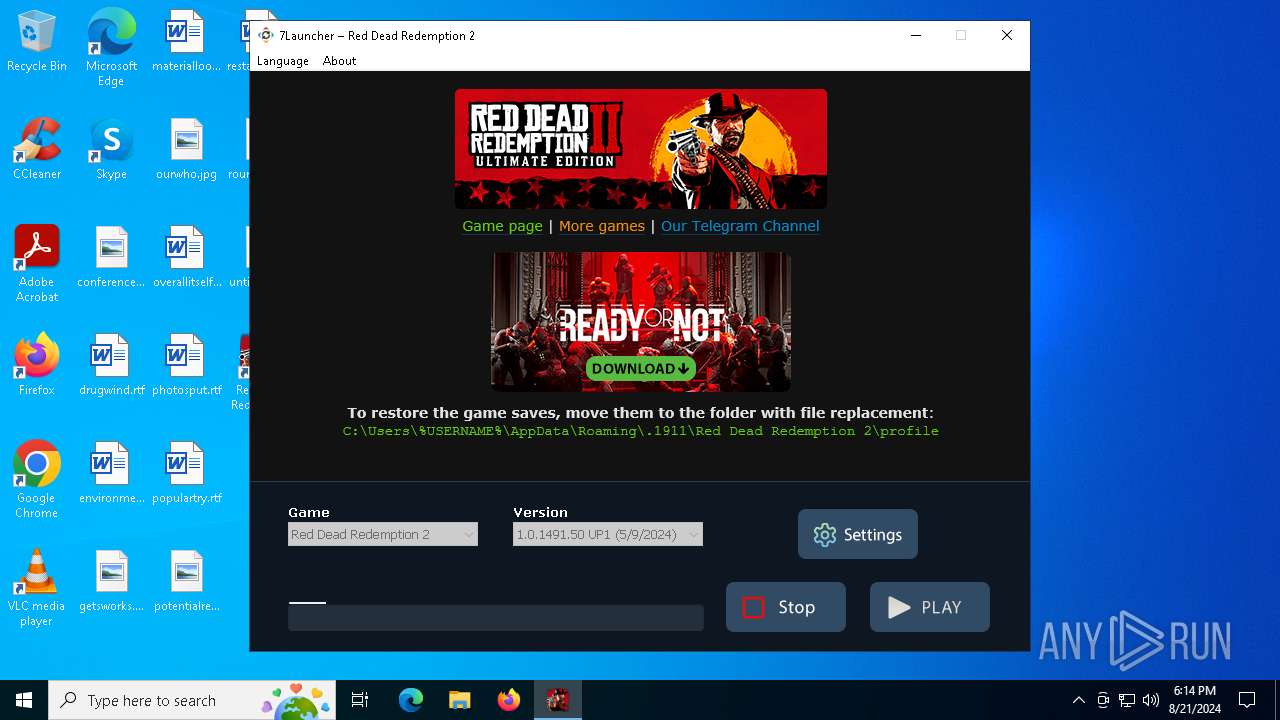Viewport: 1280px width, 720px height.
Task: Select populartry.rtf file icon
Action: coord(186,473)
